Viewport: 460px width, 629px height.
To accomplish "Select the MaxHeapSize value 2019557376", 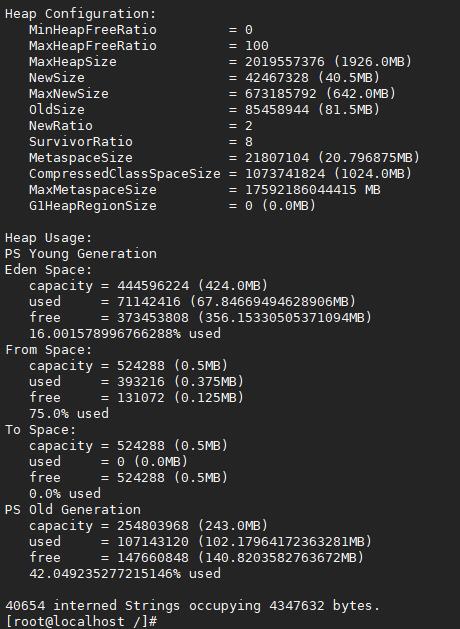I will [285, 62].
